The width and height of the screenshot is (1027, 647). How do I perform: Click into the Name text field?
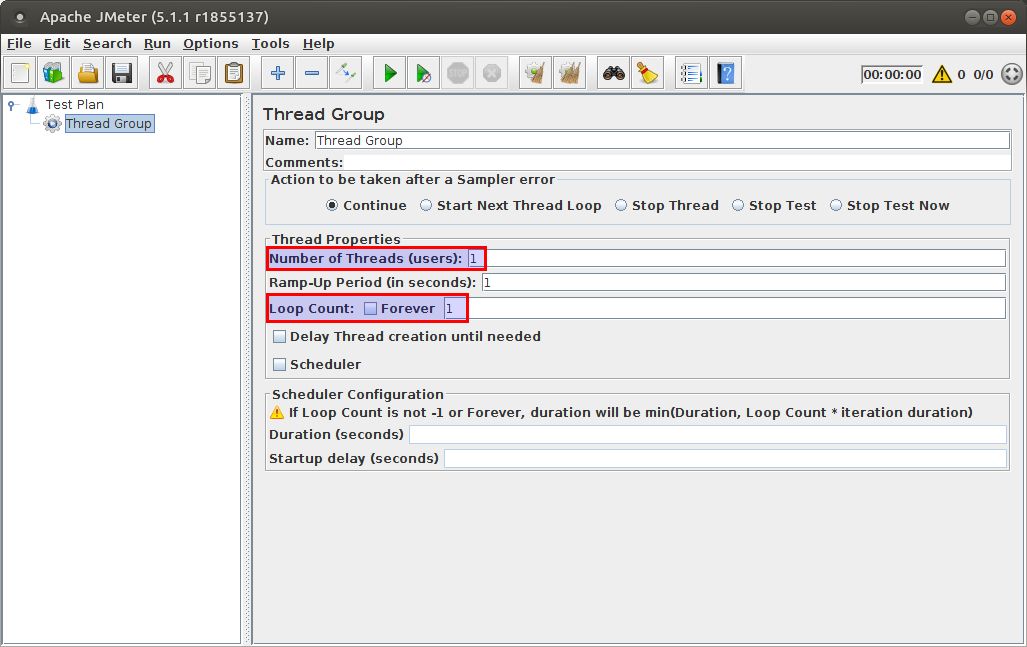pyautogui.click(x=662, y=140)
